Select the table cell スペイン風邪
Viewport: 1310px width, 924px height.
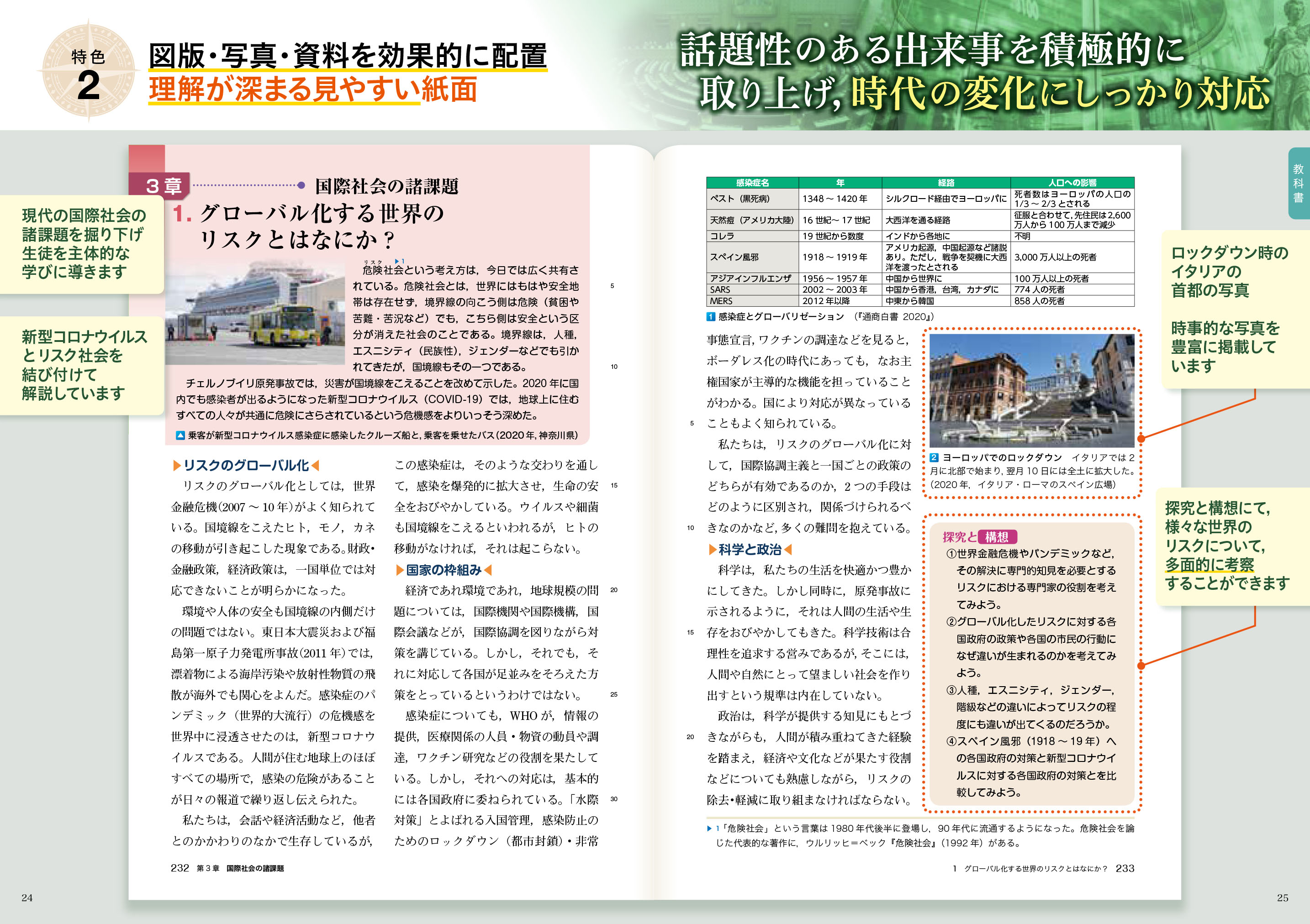[x=753, y=257]
